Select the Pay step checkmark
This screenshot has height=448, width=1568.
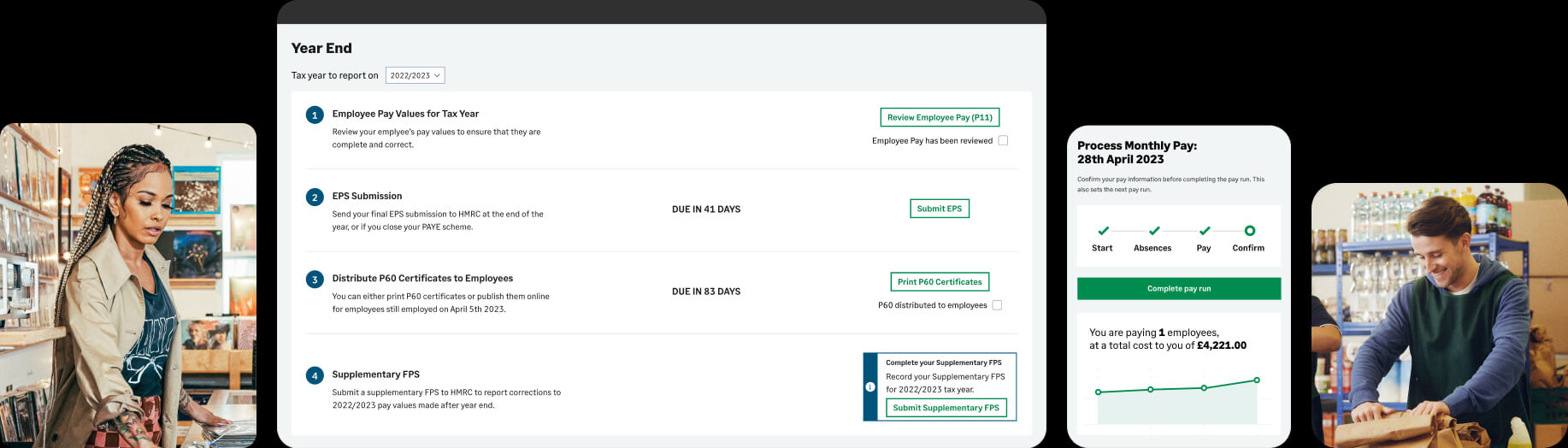[x=1204, y=231]
